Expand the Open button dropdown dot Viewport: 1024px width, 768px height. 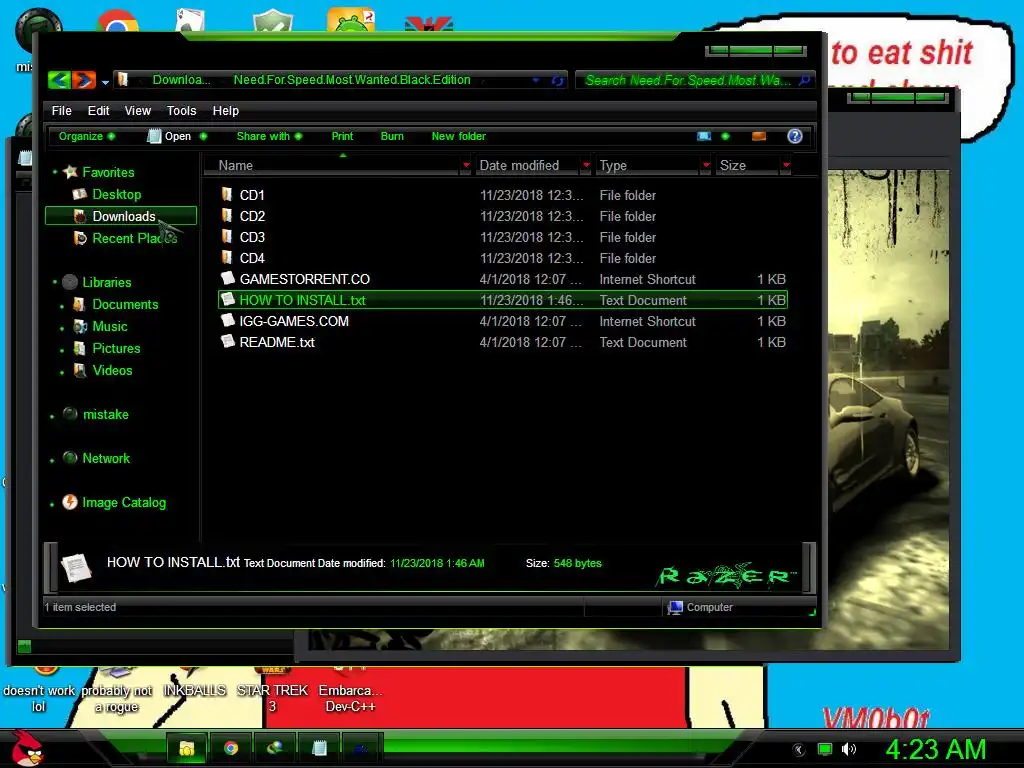pos(203,136)
